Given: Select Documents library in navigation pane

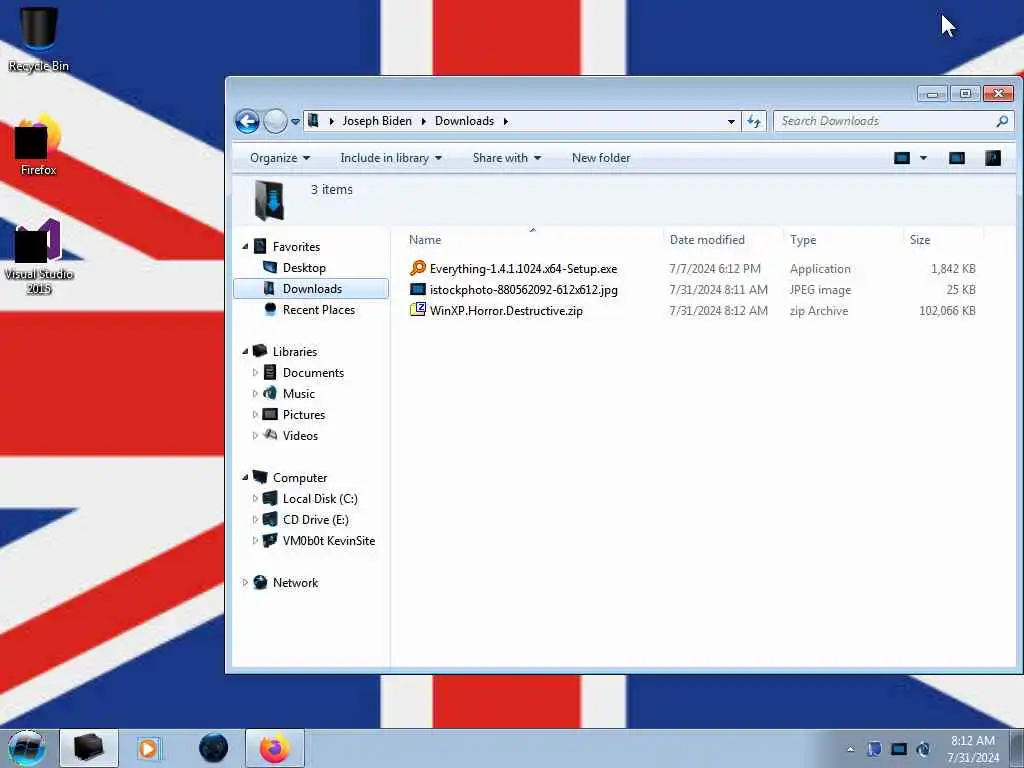Looking at the screenshot, I should (313, 372).
